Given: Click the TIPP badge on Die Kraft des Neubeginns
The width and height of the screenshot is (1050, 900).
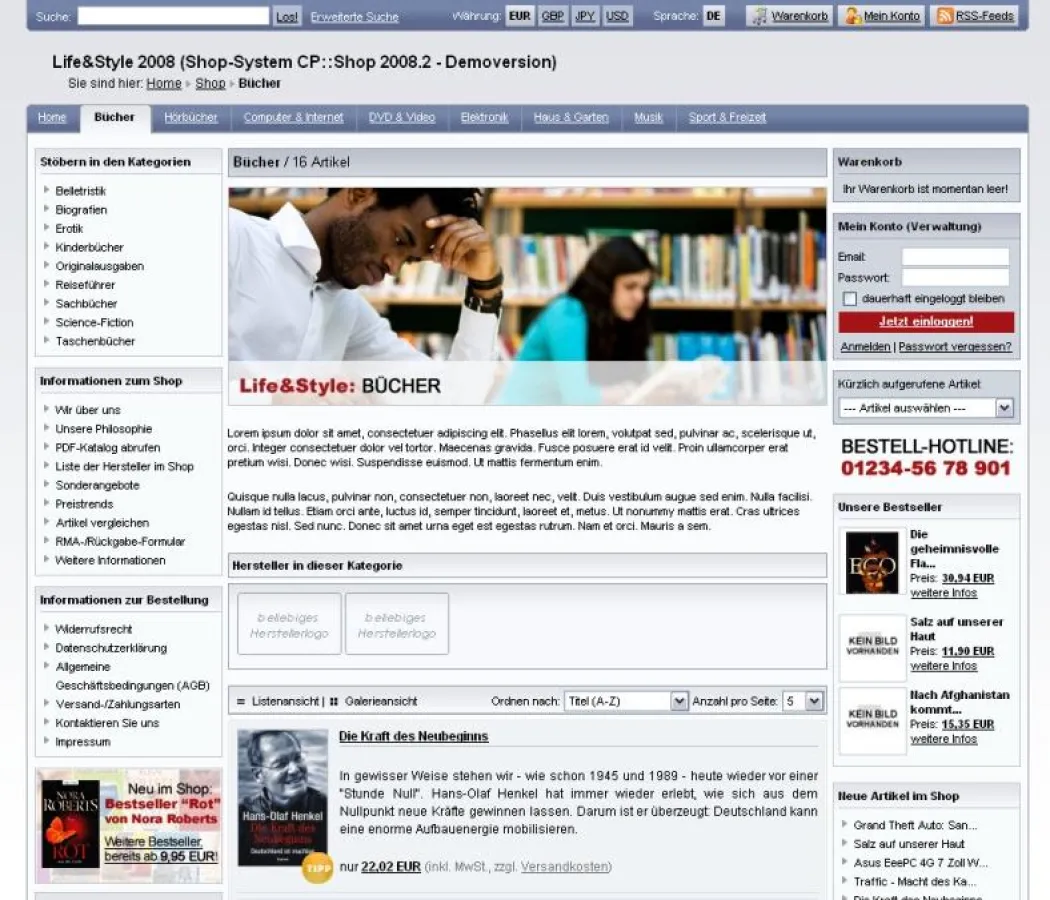Looking at the screenshot, I should [x=317, y=868].
